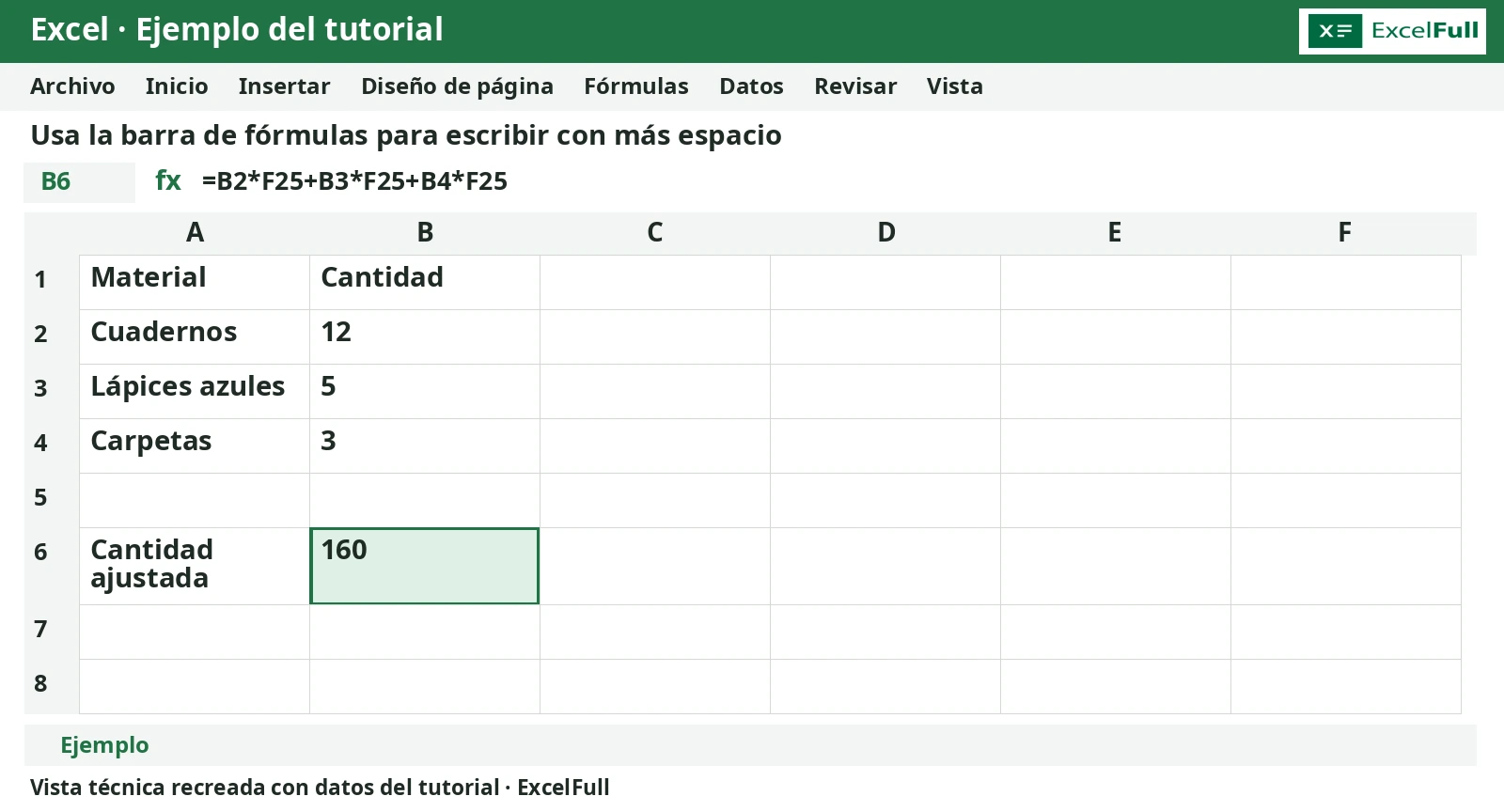Viewport: 1504px width, 812px height.
Task: Click the fx insert function icon
Action: tap(168, 180)
